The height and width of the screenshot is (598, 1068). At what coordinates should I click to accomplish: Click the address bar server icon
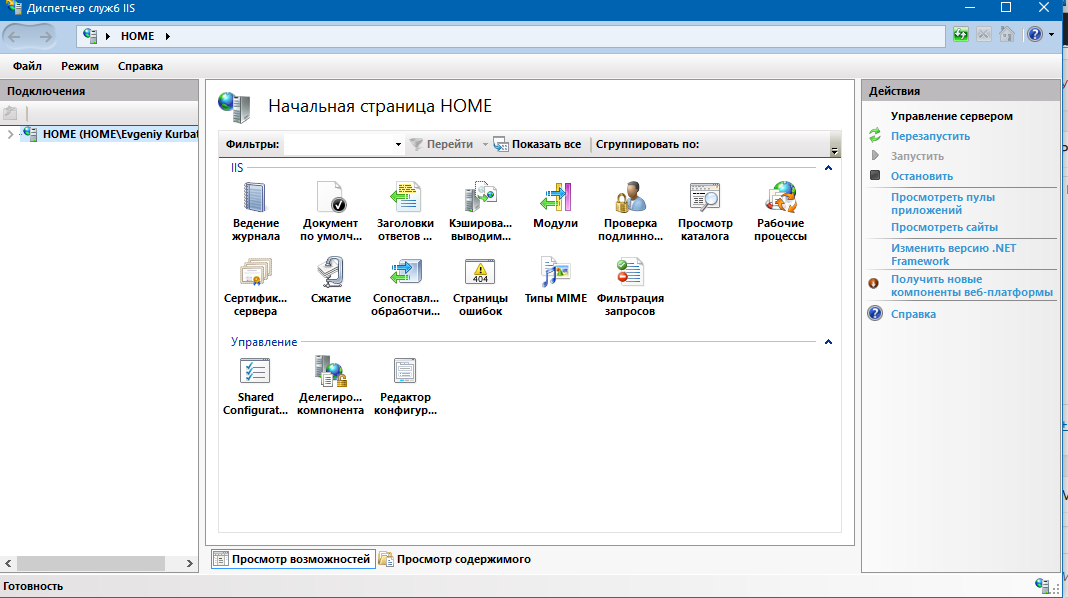[89, 35]
